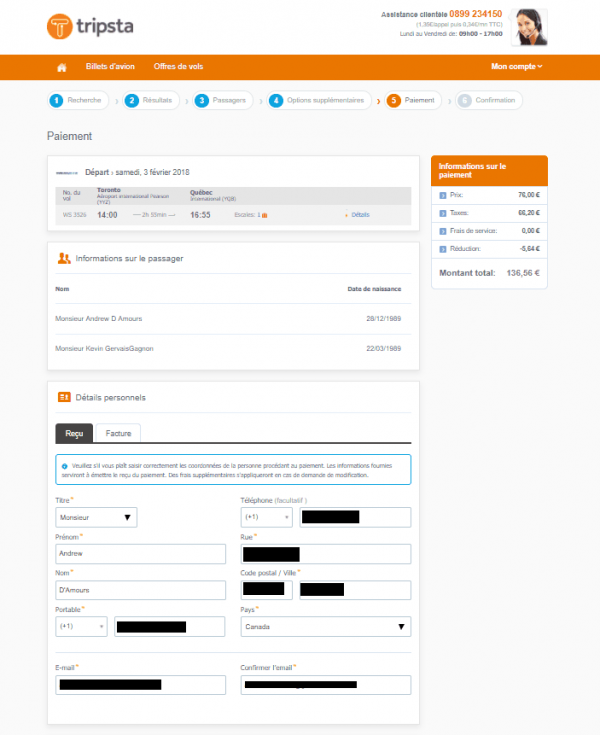This screenshot has width=600, height=735.
Task: Open Billets d'avion menu item
Action: coord(109,67)
